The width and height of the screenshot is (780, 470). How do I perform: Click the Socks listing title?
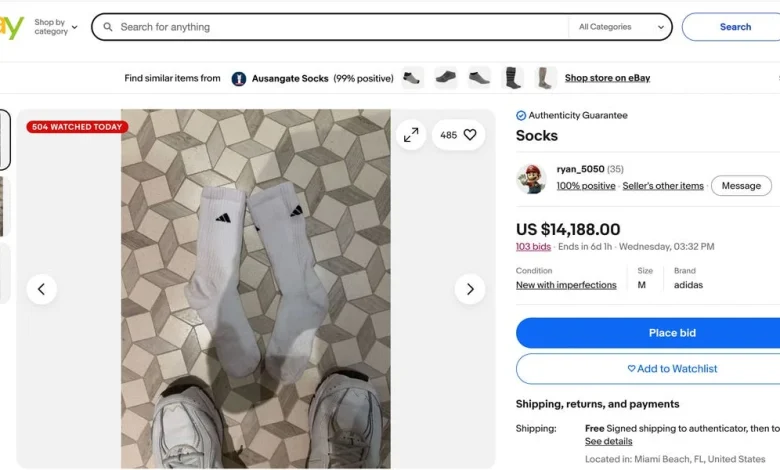tap(537, 135)
